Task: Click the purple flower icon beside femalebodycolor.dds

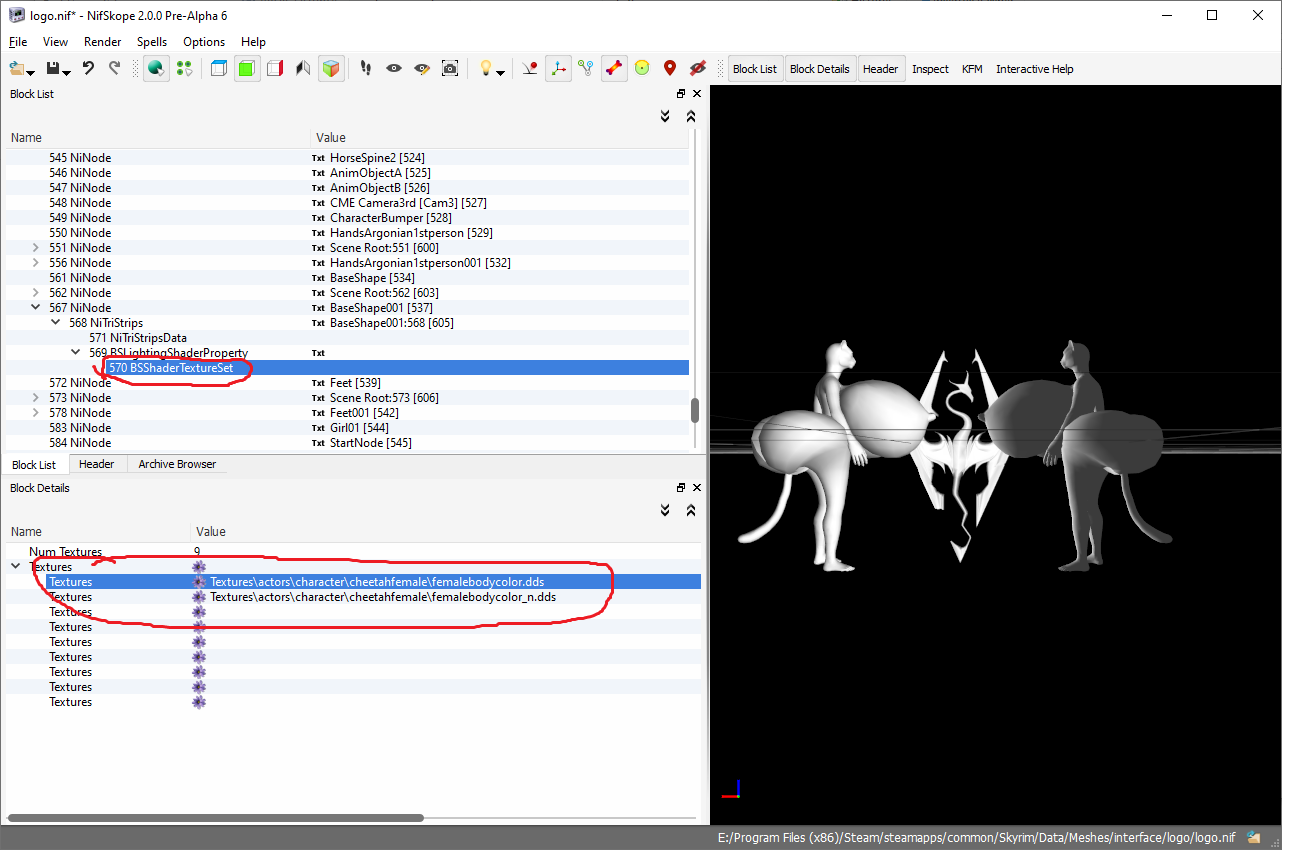Action: pyautogui.click(x=199, y=582)
